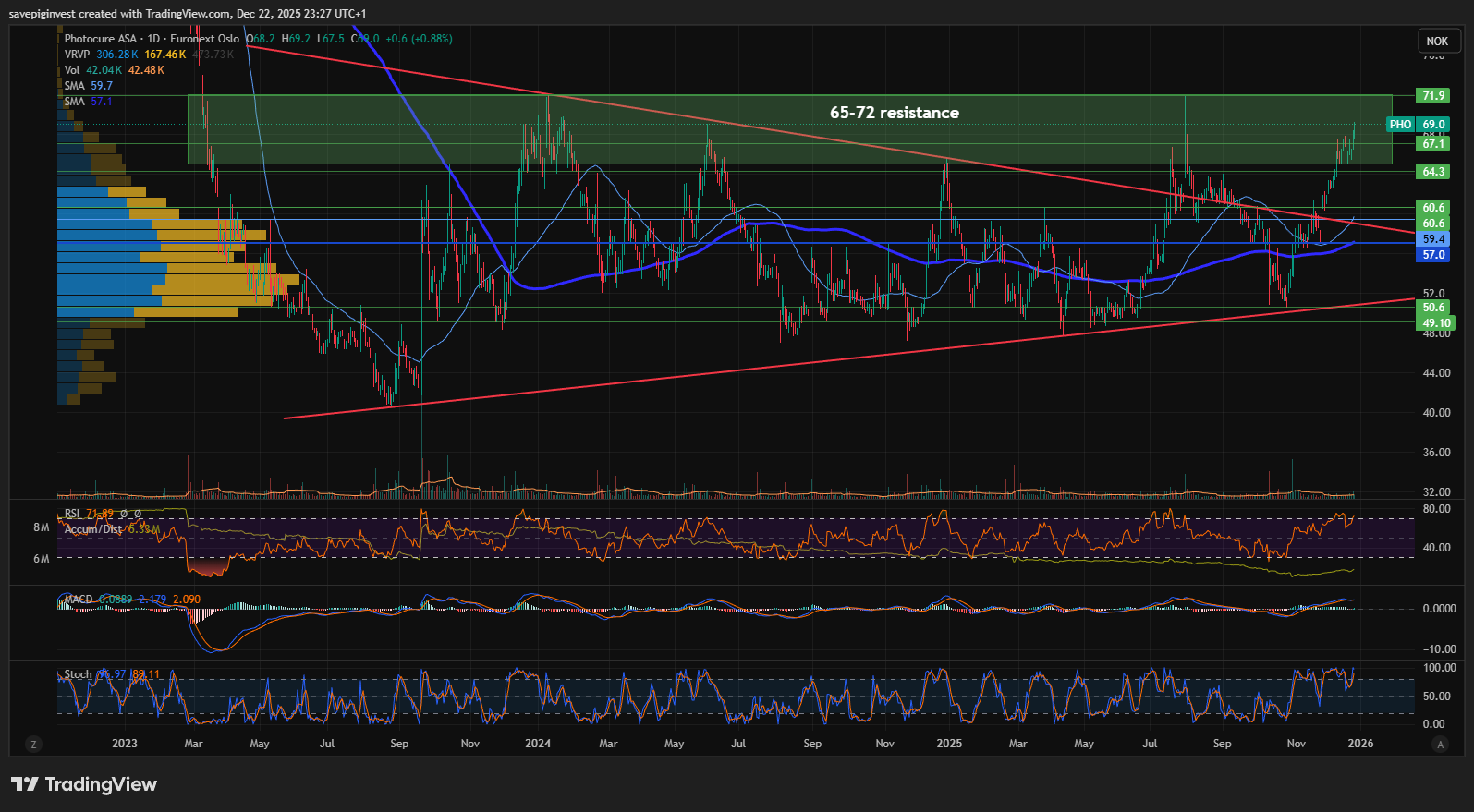
Task: Click the Z timezone icon at bottom-left
Action: [x=34, y=744]
